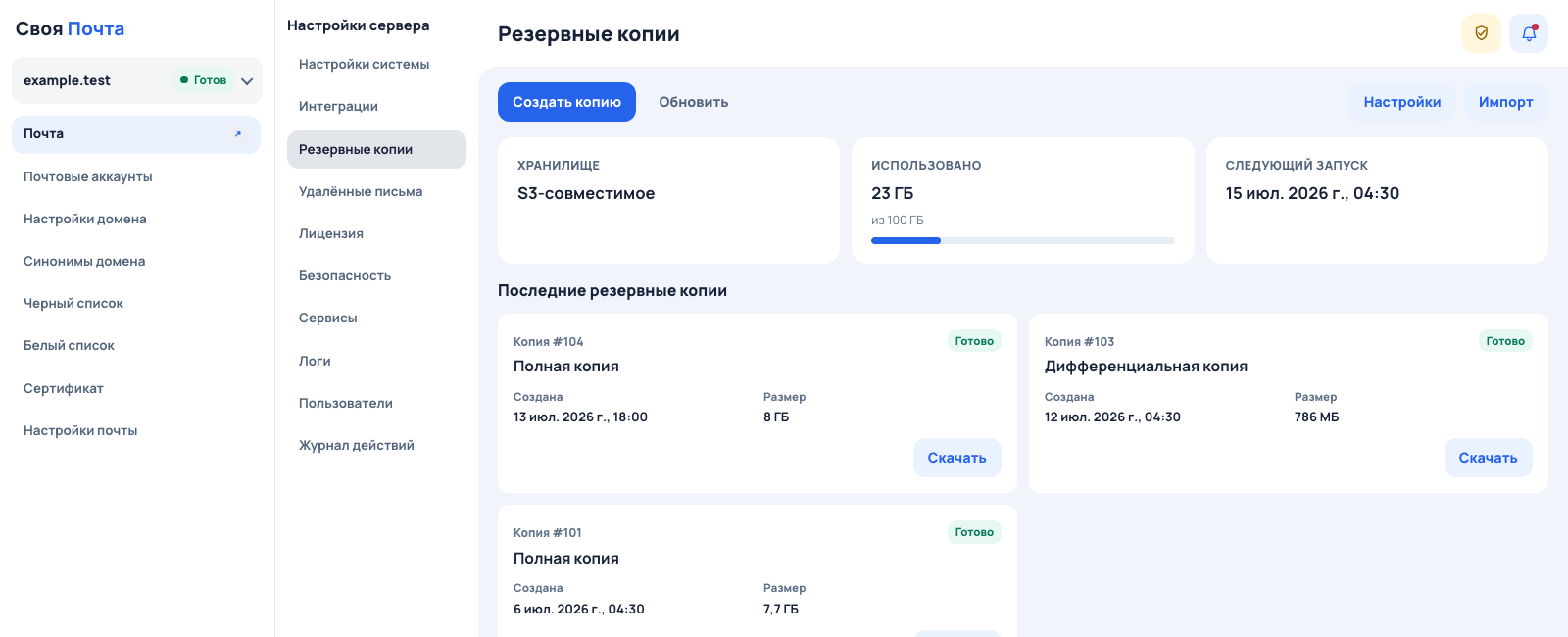Click the Резервные копии page title

[x=589, y=34]
